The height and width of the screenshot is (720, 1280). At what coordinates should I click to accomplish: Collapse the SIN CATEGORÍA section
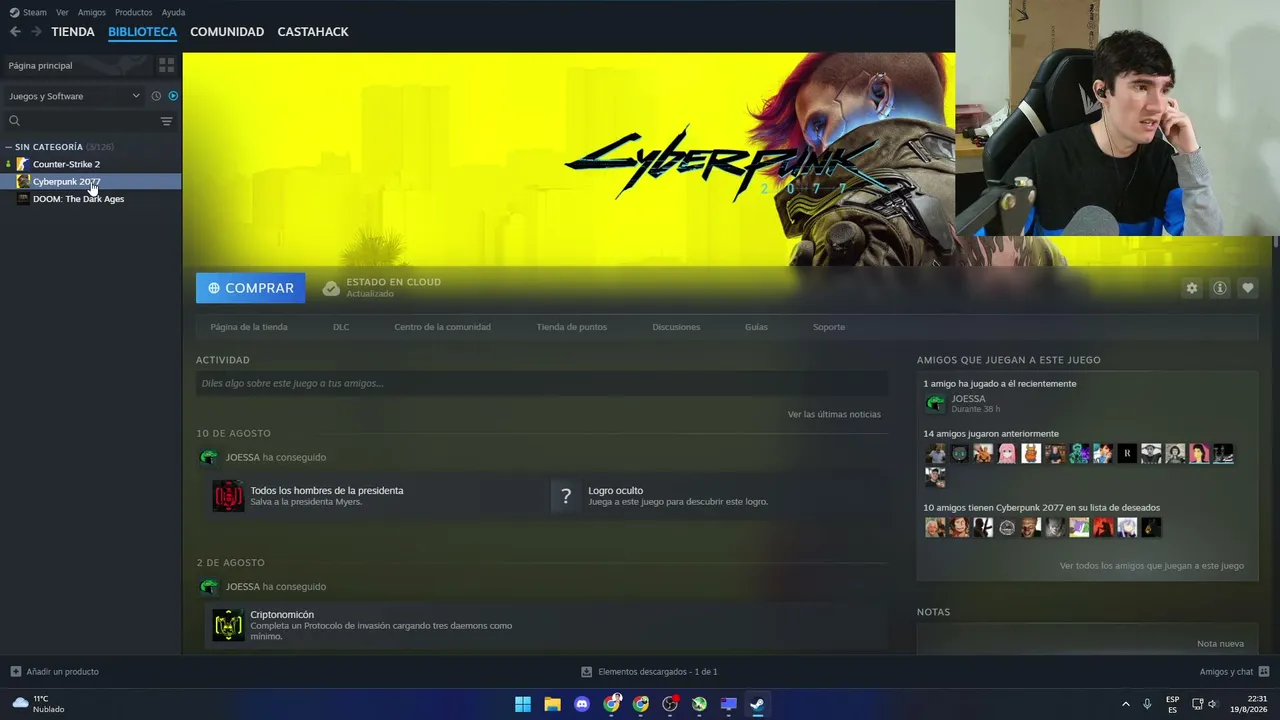pos(8,147)
